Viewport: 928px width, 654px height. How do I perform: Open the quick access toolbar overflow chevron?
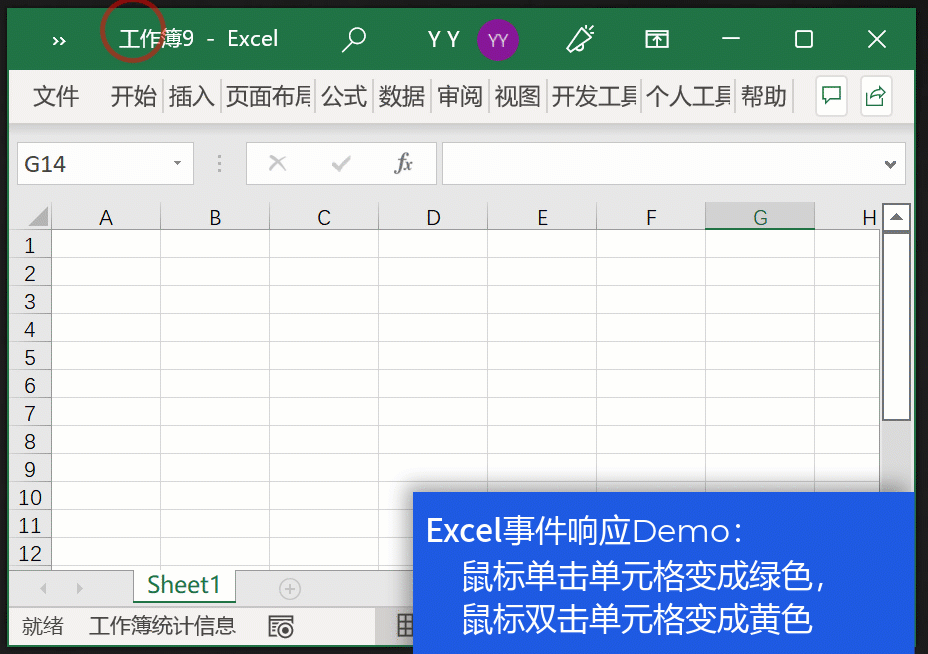pos(58,40)
